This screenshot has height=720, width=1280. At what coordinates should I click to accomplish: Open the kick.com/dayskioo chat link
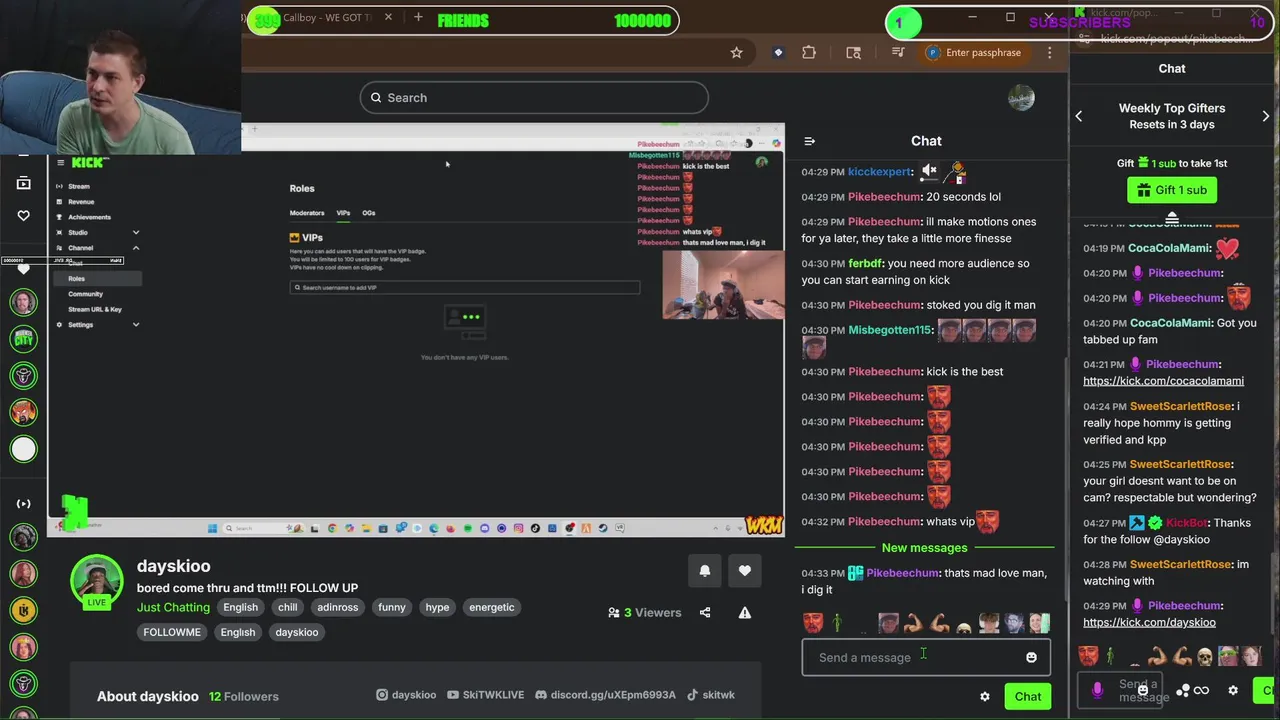tap(1149, 622)
